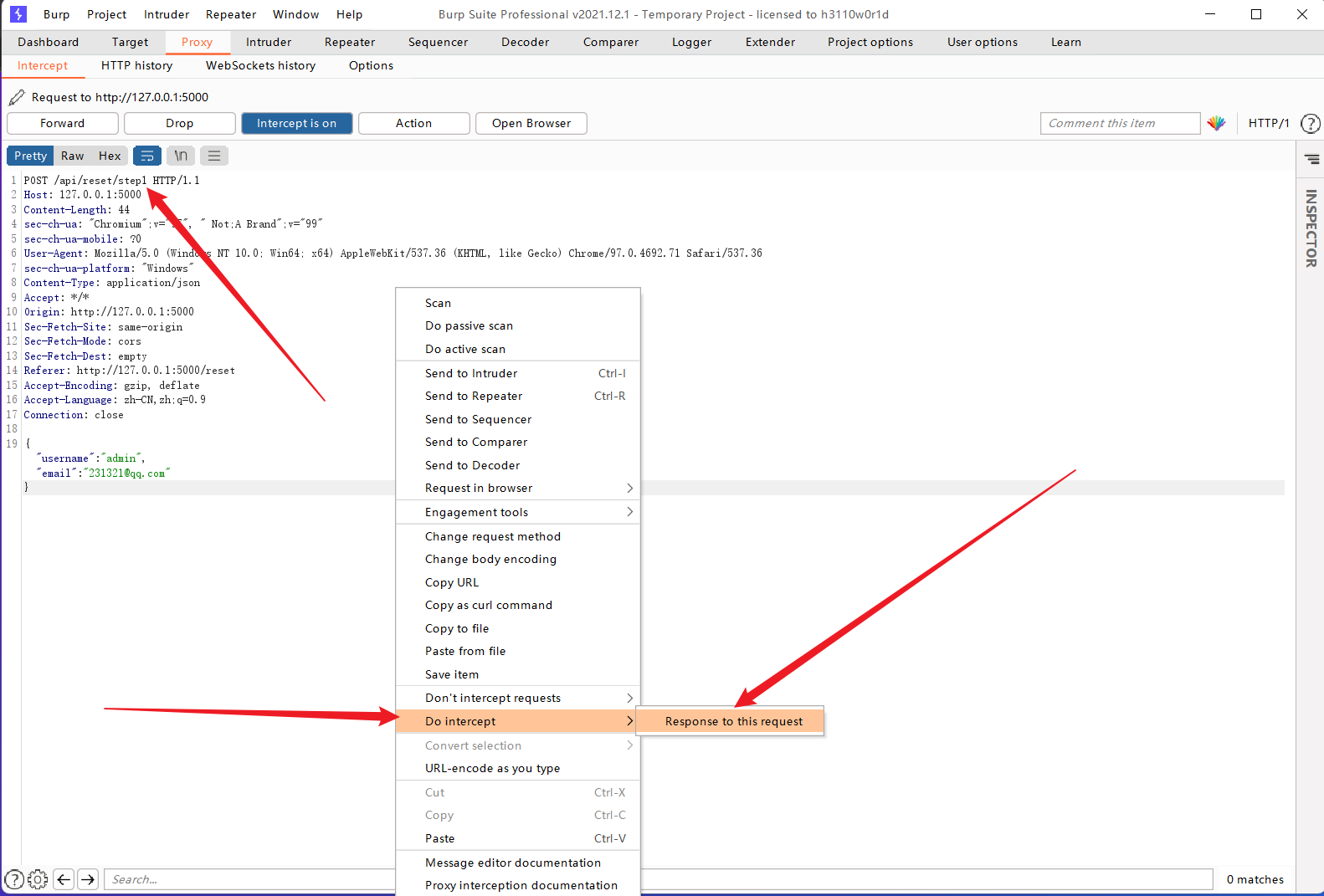This screenshot has width=1324, height=896.
Task: Open the editor hamburger menu icon
Action: pos(214,156)
